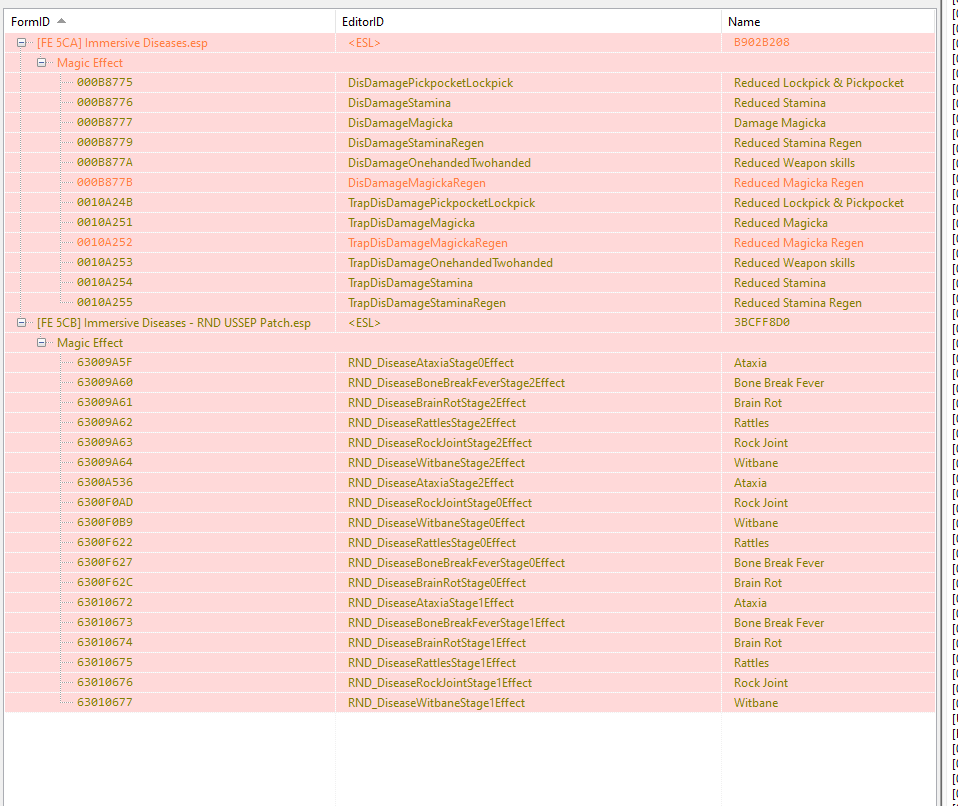Click Rattles name for RND_DiseaseRattlesStage0Effect

tap(751, 543)
